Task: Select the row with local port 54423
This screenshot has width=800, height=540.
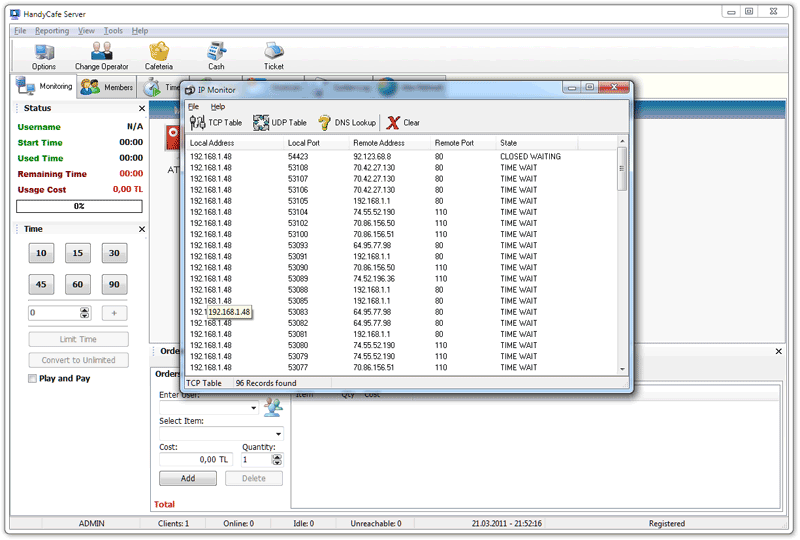Action: tap(402, 157)
